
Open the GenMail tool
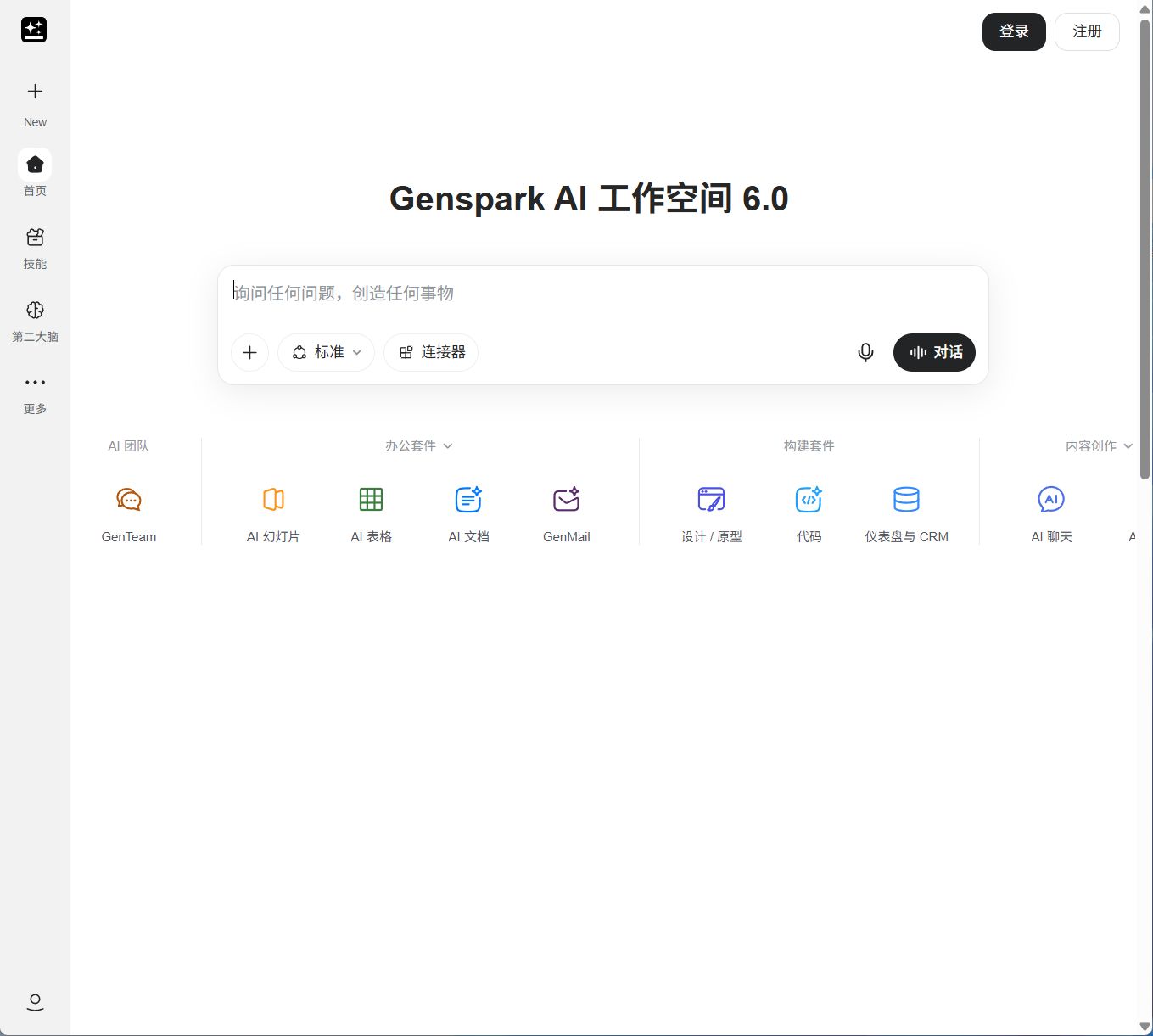pos(567,514)
